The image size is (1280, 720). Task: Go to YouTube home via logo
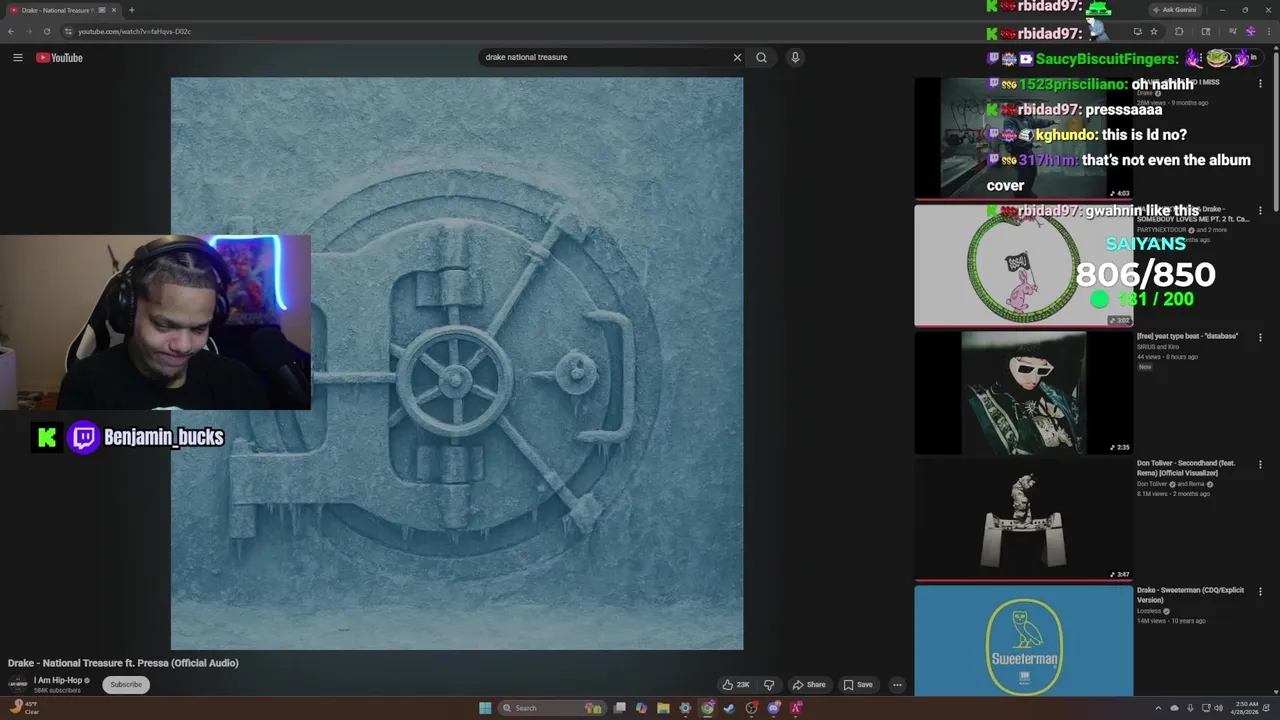click(60, 57)
